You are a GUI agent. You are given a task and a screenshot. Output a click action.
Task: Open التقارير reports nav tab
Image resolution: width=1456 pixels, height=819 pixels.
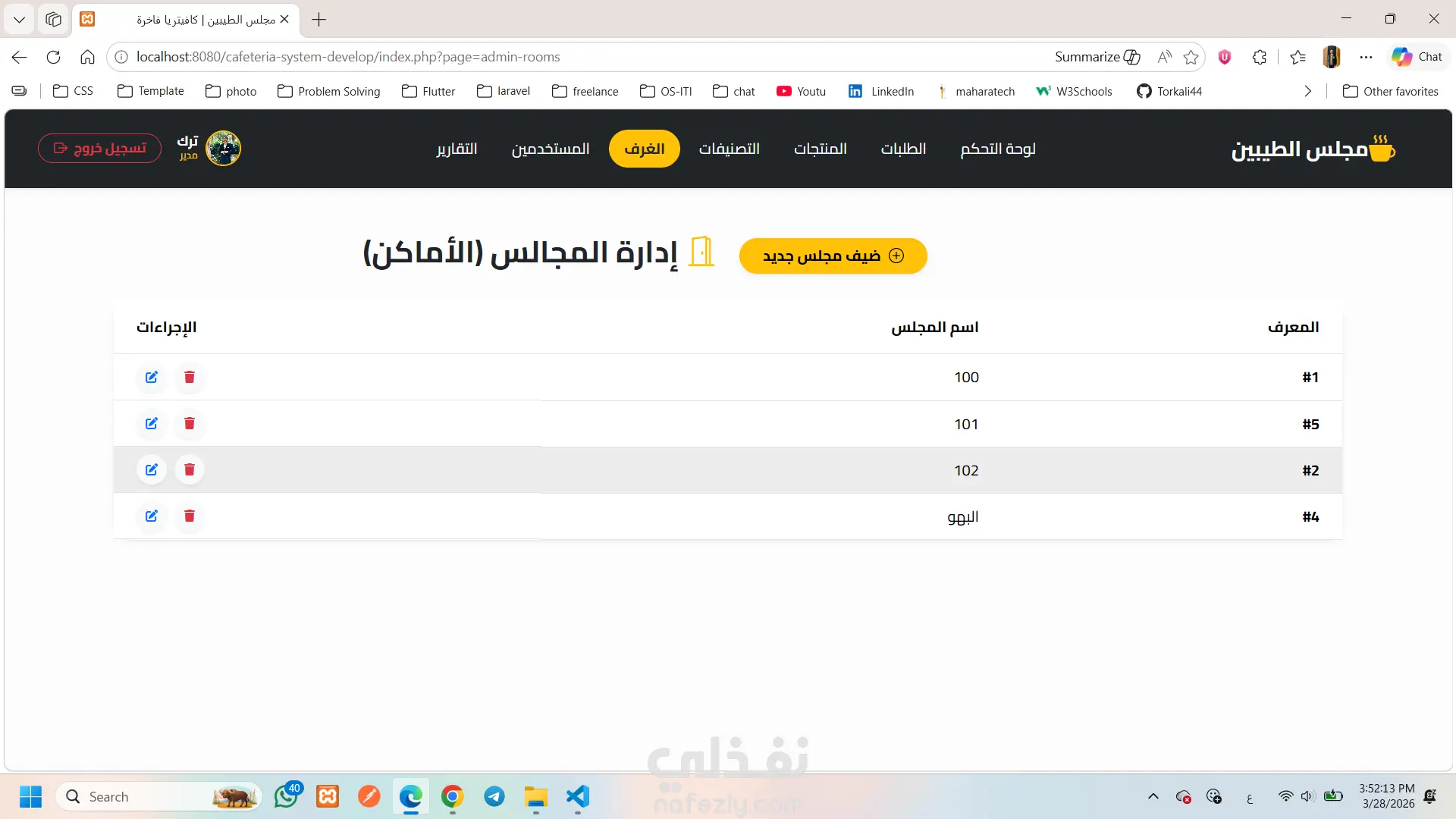tap(457, 149)
